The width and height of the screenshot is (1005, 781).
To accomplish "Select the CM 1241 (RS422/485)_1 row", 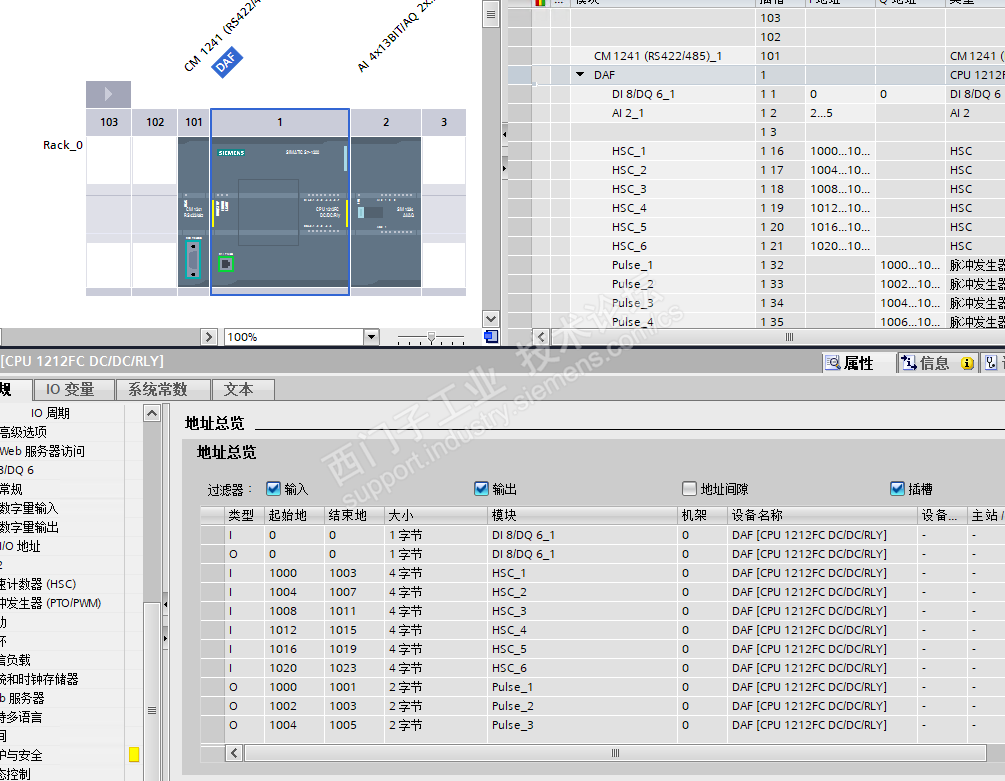I will [756, 56].
